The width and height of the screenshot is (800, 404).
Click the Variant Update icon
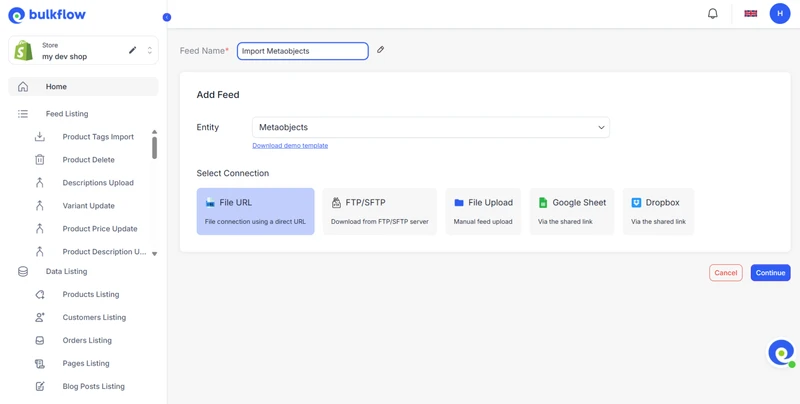click(x=40, y=206)
